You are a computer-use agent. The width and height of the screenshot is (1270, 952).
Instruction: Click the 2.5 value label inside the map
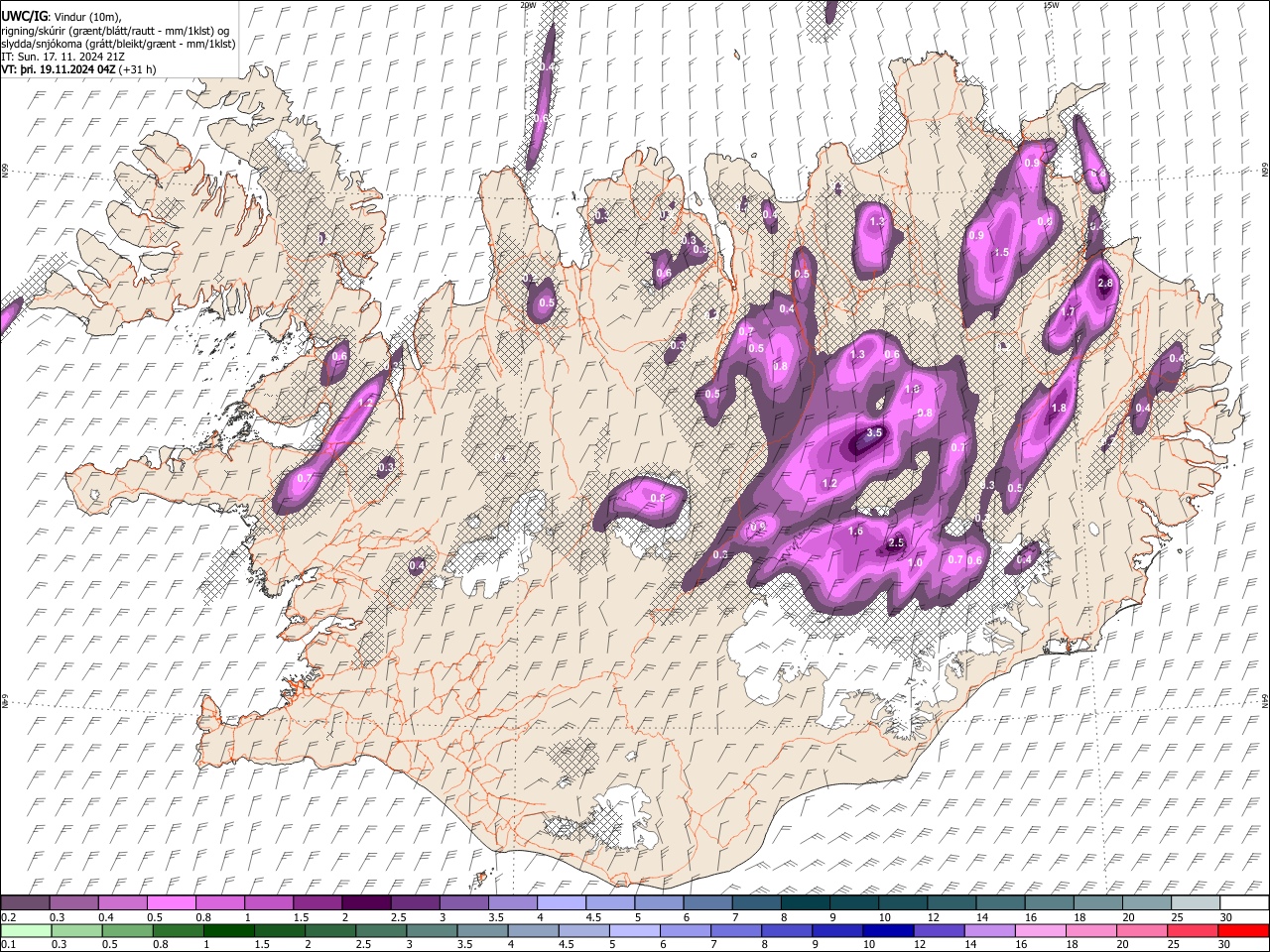coord(897,543)
